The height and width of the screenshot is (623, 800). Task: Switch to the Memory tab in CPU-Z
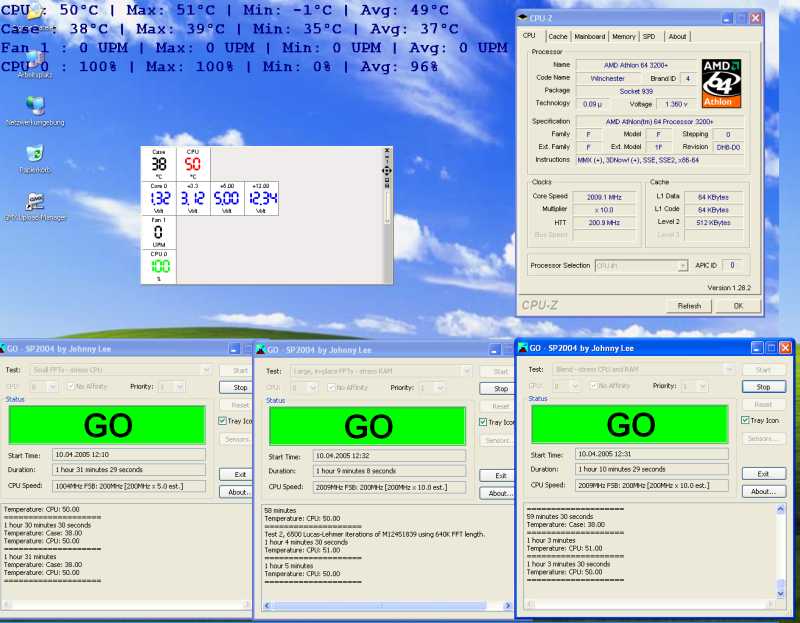pos(624,37)
